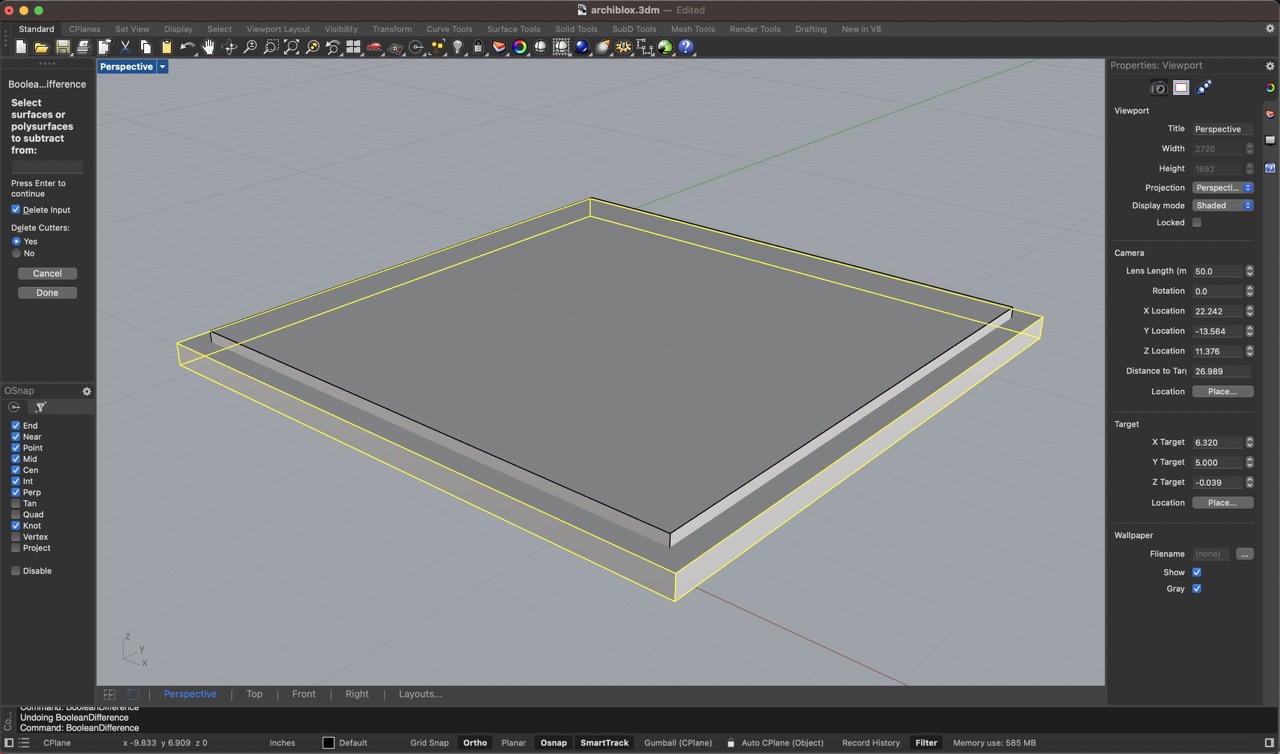Enable the Quad object snap

16,514
